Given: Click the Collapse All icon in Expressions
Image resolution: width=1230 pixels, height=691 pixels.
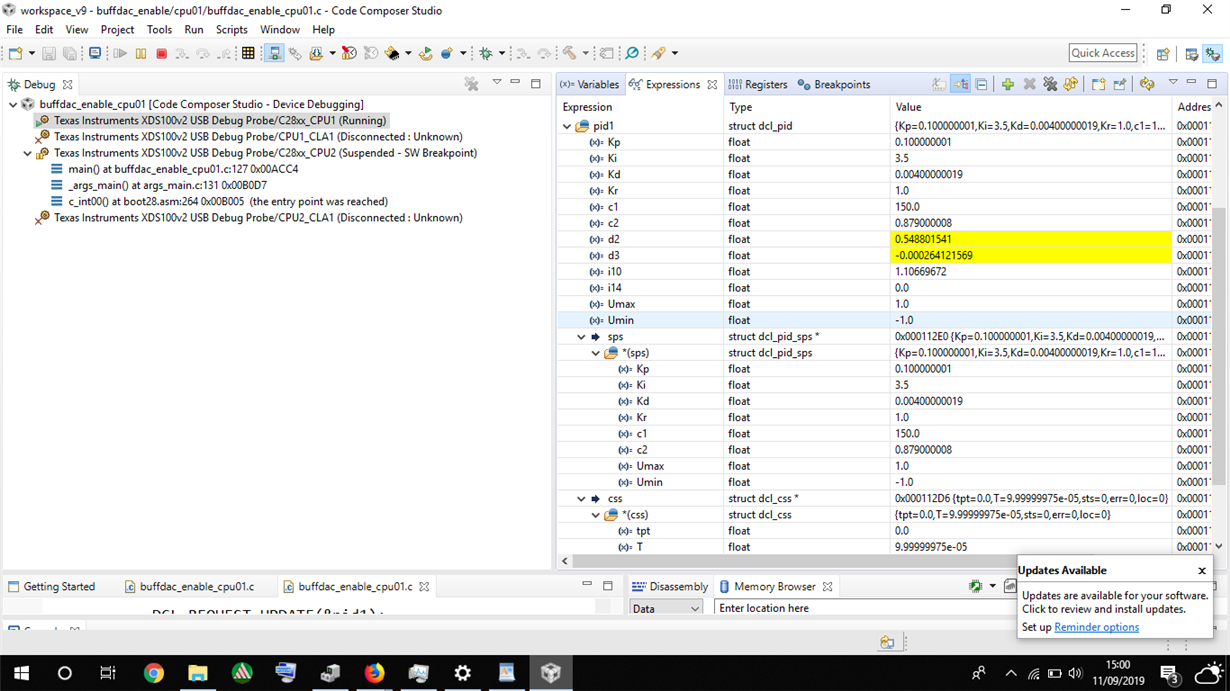Looking at the screenshot, I should pyautogui.click(x=981, y=85).
